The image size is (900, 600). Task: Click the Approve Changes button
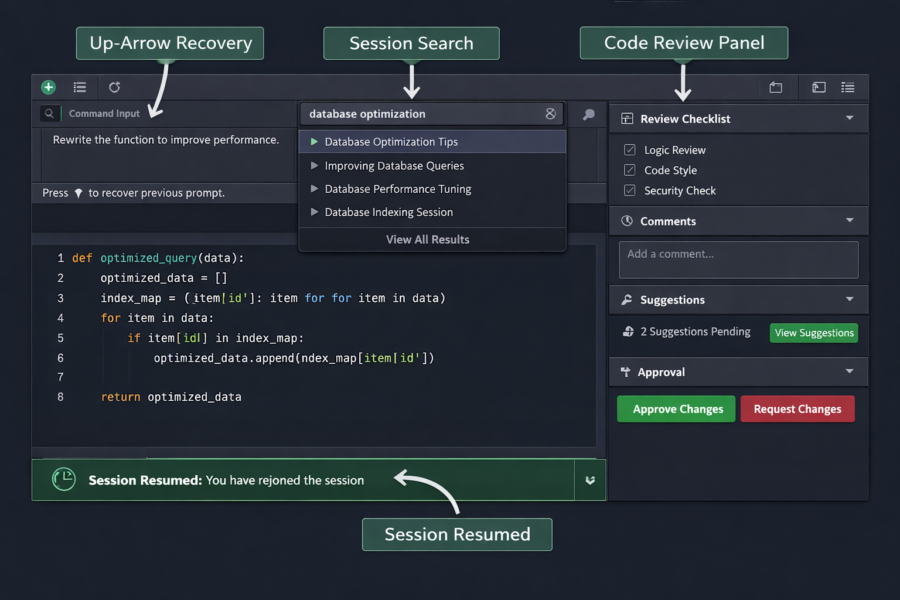676,409
